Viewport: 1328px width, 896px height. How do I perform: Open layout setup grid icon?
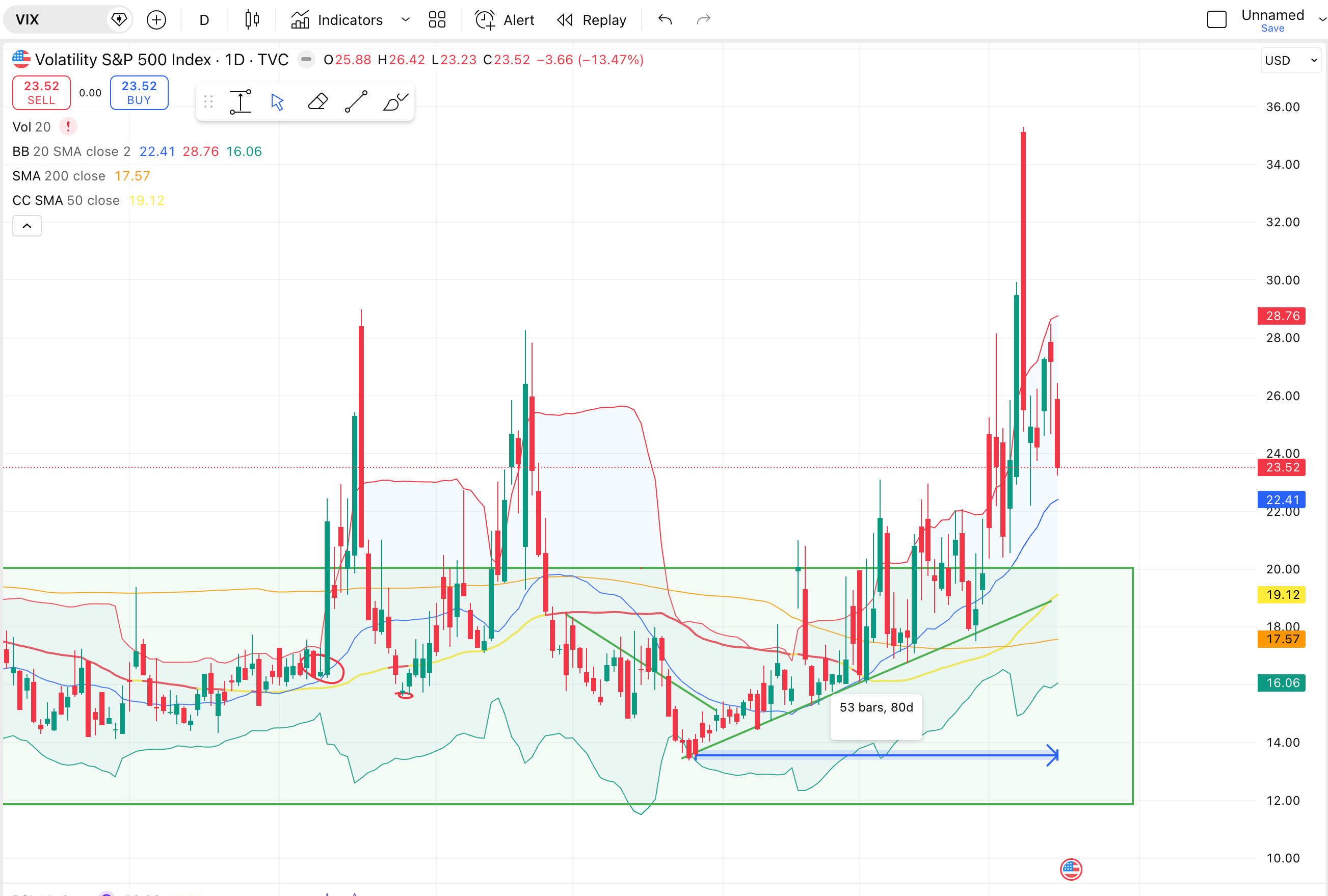(437, 20)
